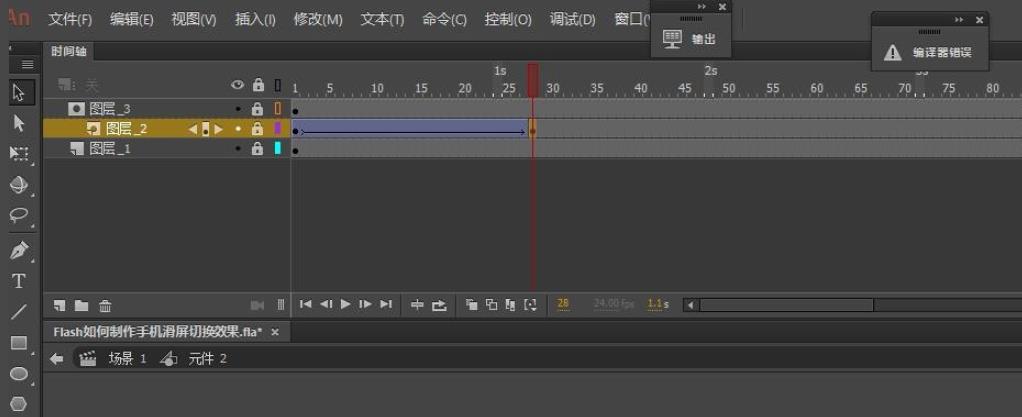Go to last frame
The width and height of the screenshot is (1022, 417).
[x=386, y=304]
